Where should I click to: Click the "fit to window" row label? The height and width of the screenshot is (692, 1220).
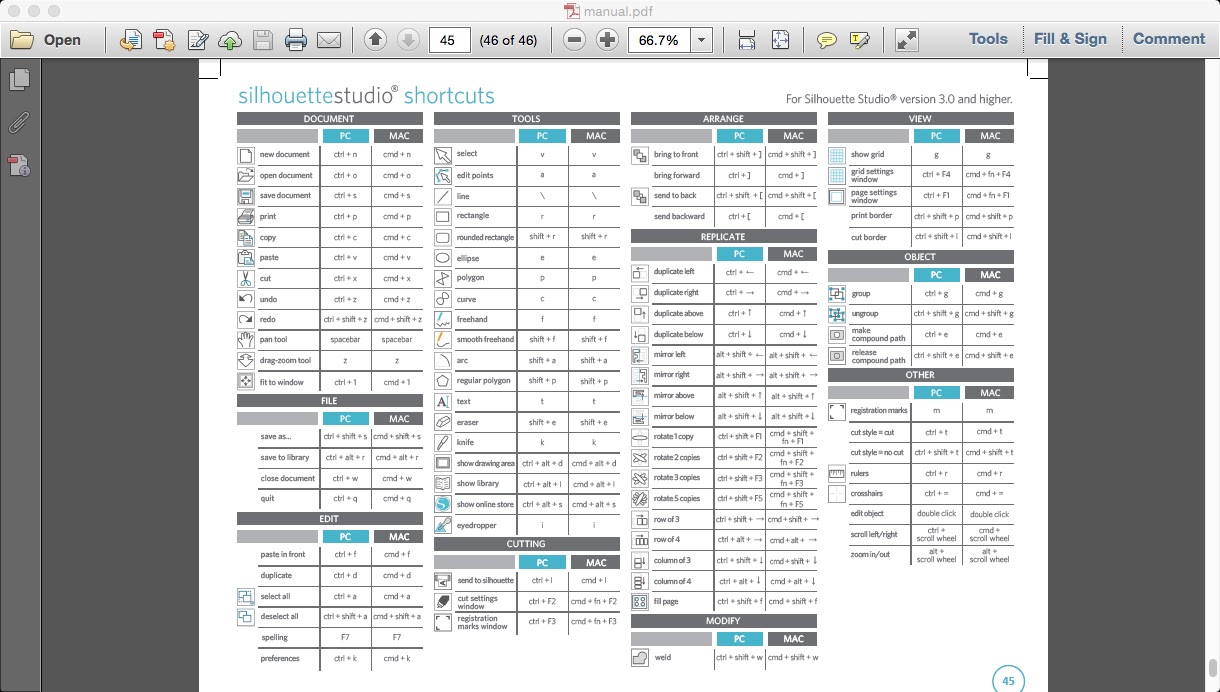tap(282, 382)
